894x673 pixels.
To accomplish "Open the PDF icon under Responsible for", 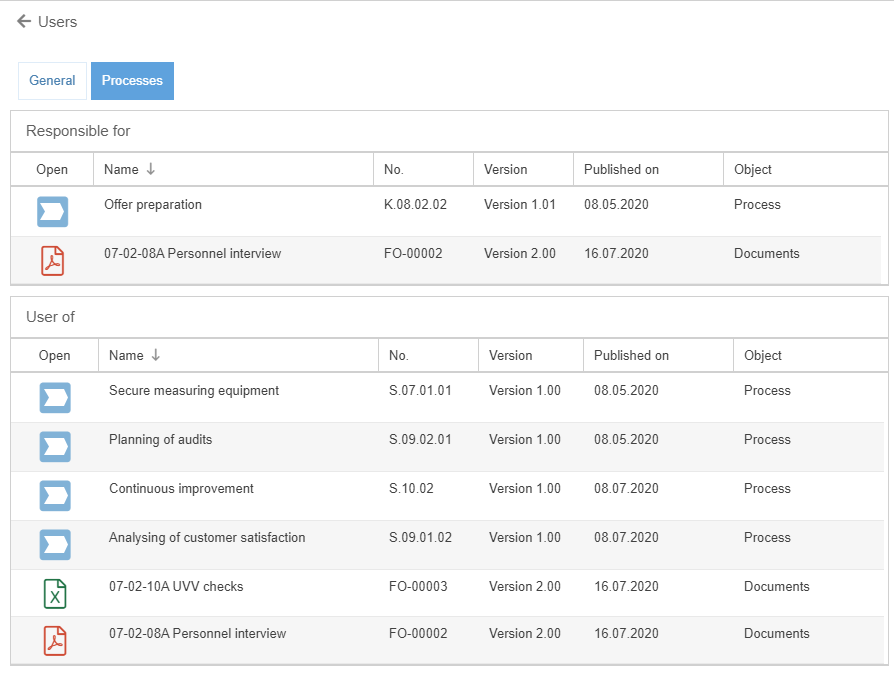I will 52,261.
